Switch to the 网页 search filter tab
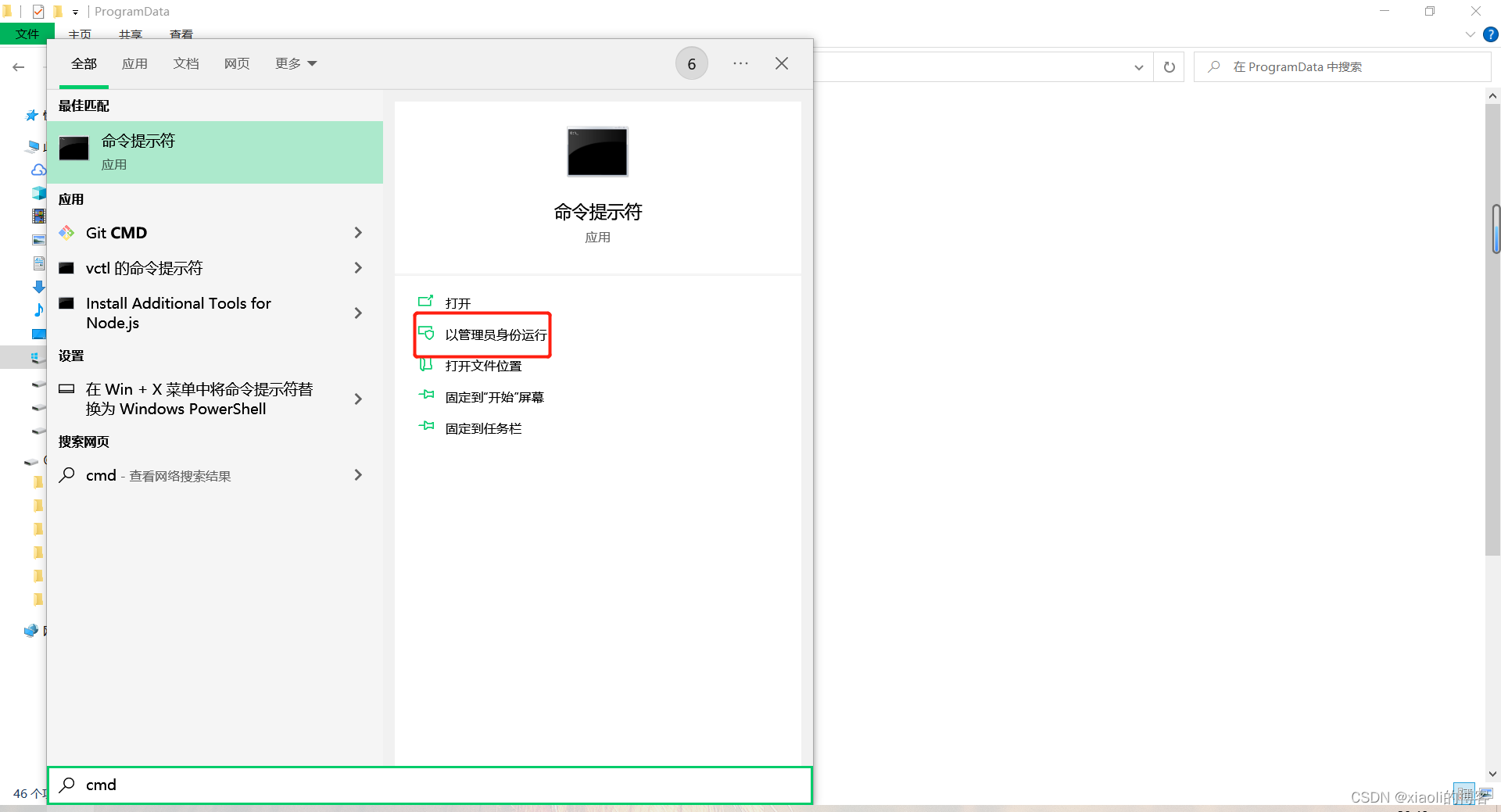 (x=237, y=64)
